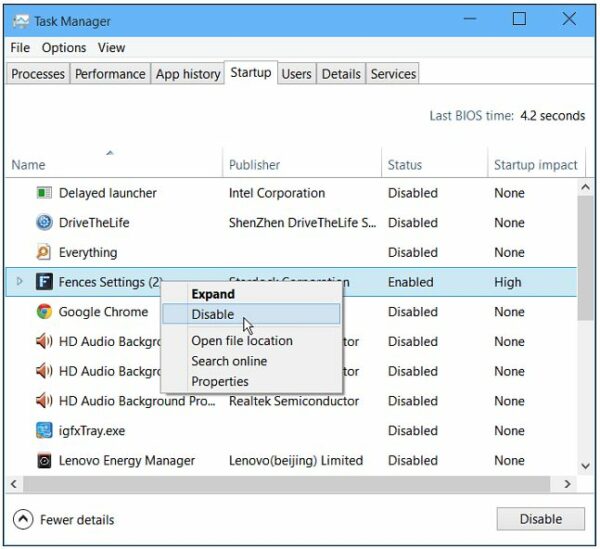Click the Last BIOS time 4.2 seconds value
The image size is (600, 549).
click(x=553, y=116)
